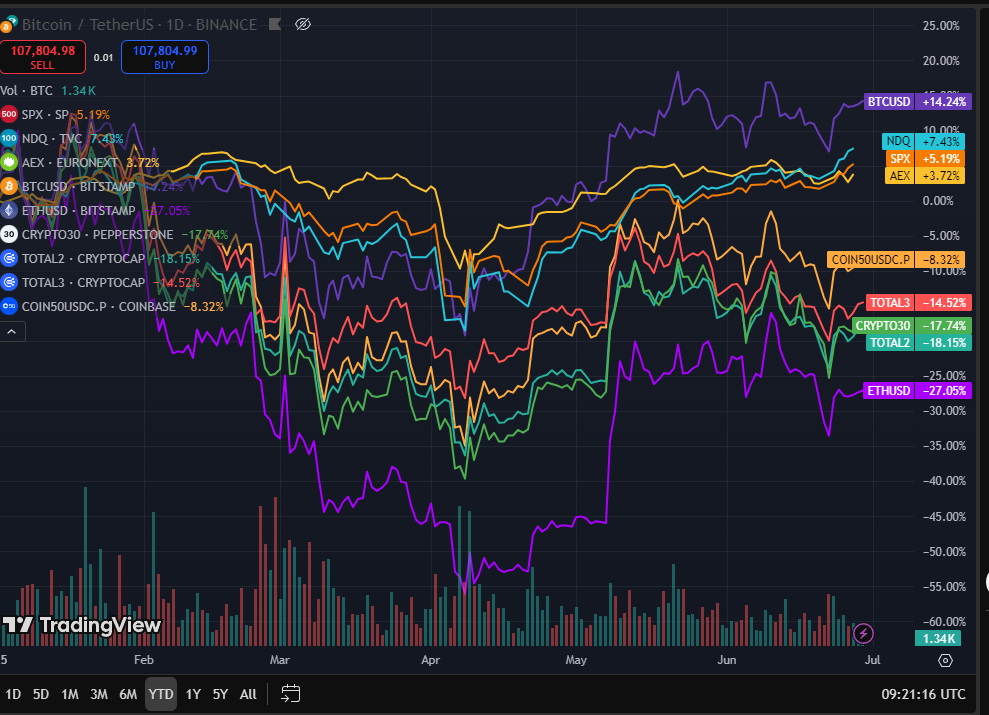Click the TradingView logo

point(81,625)
